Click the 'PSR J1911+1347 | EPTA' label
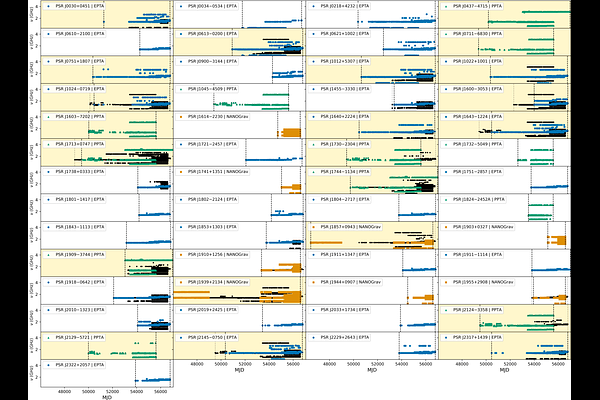Screen dimensions: 600x400 coord(345,255)
